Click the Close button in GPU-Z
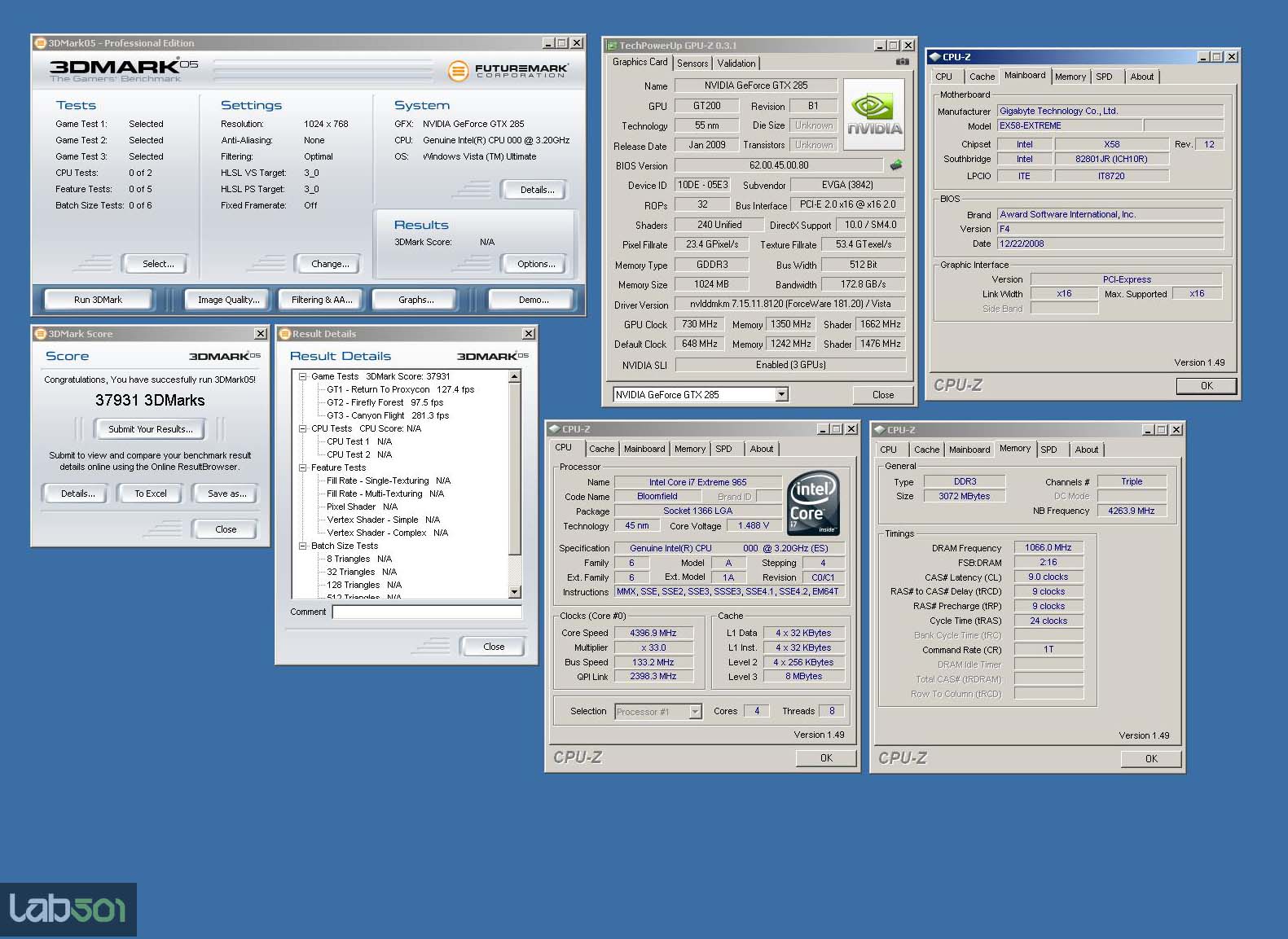This screenshot has width=1288, height=939. (883, 395)
